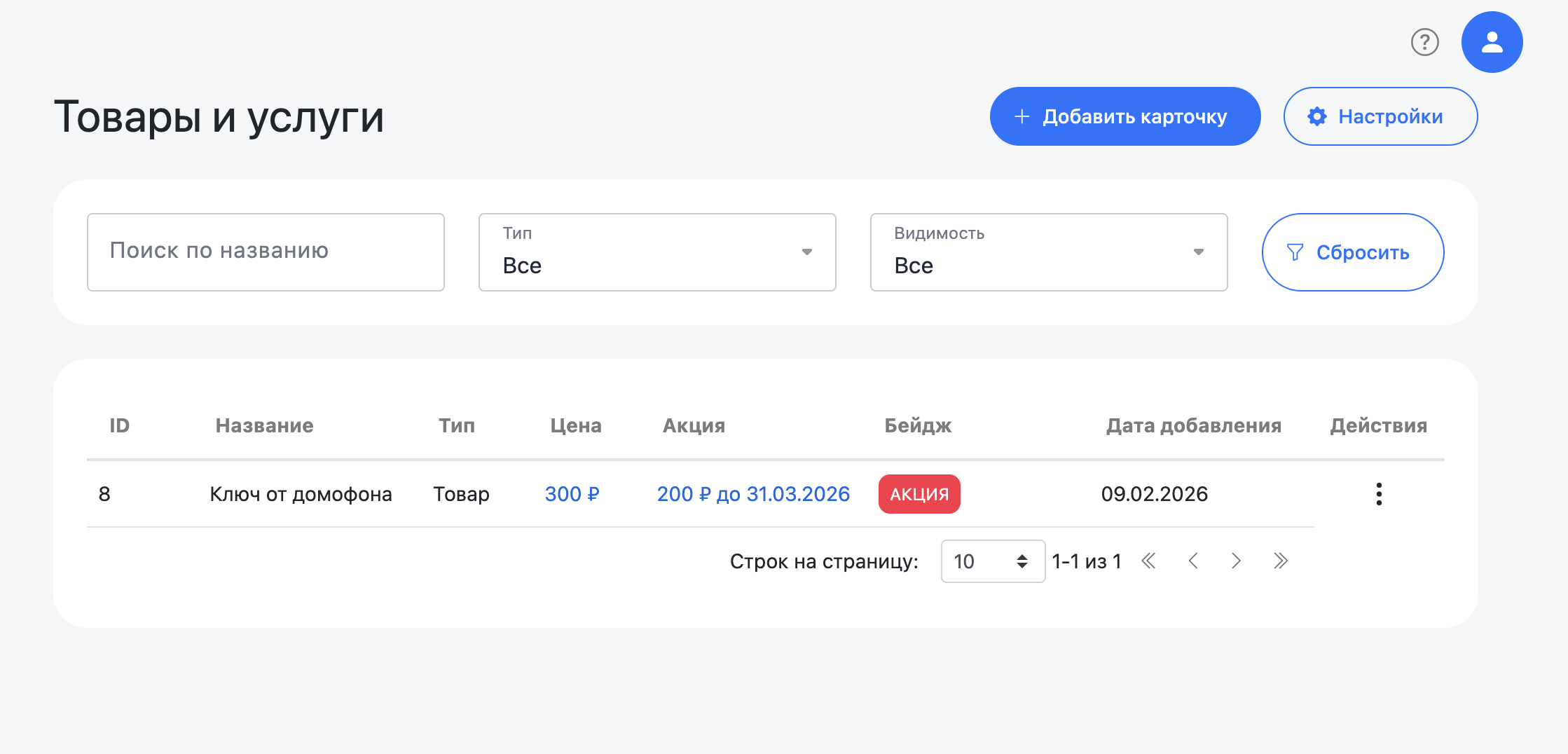Reset filters with Сбросить button

click(x=1352, y=252)
